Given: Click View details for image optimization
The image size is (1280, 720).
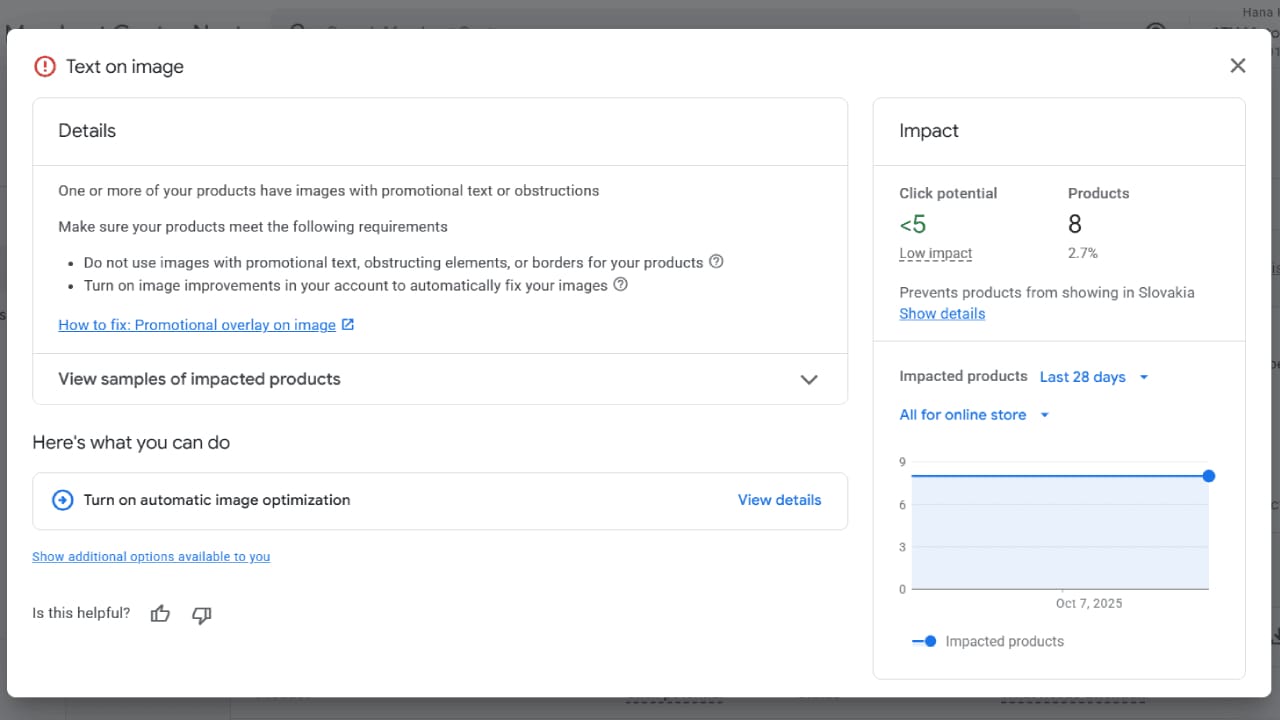Looking at the screenshot, I should pyautogui.click(x=779, y=500).
